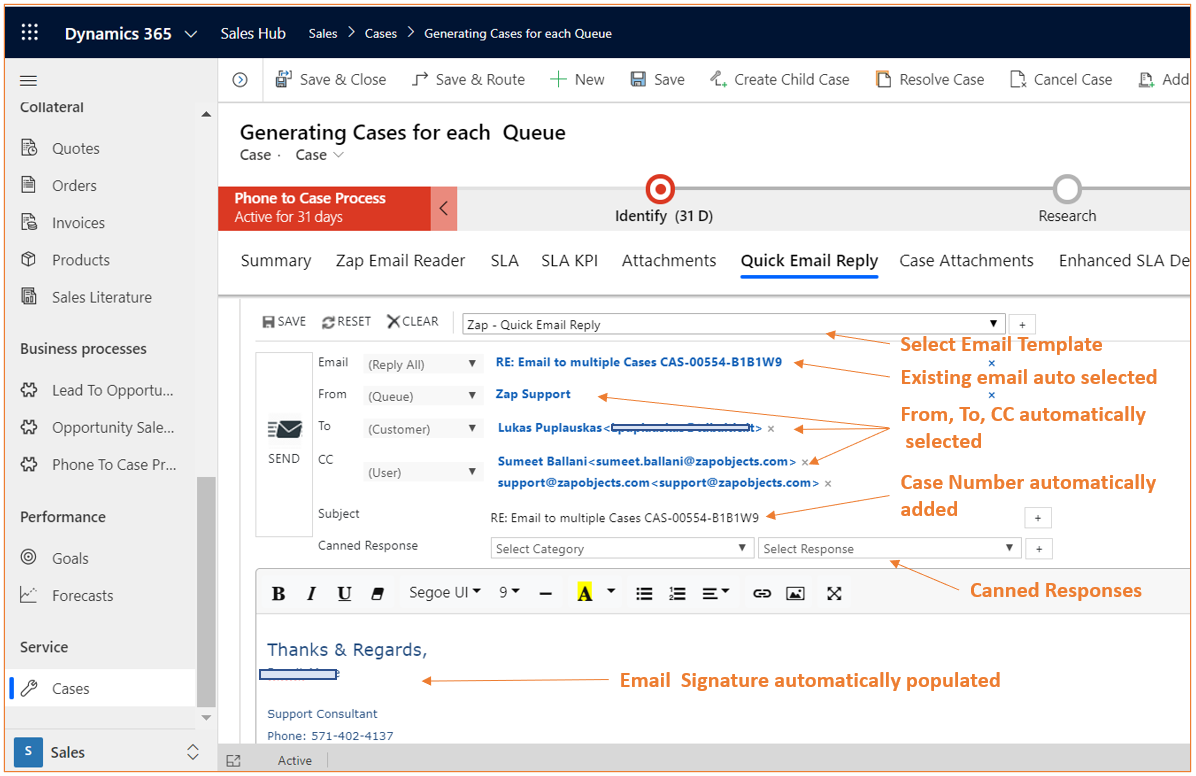Switch to the Attachments tab

click(669, 261)
